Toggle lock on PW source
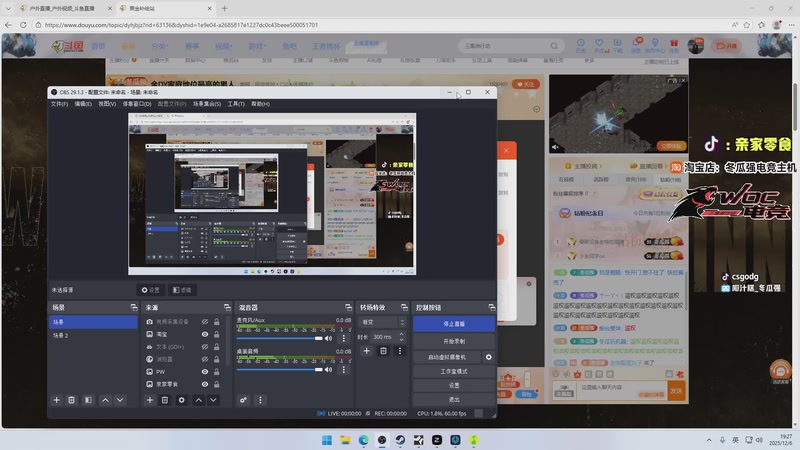The height and width of the screenshot is (450, 800). tap(217, 372)
